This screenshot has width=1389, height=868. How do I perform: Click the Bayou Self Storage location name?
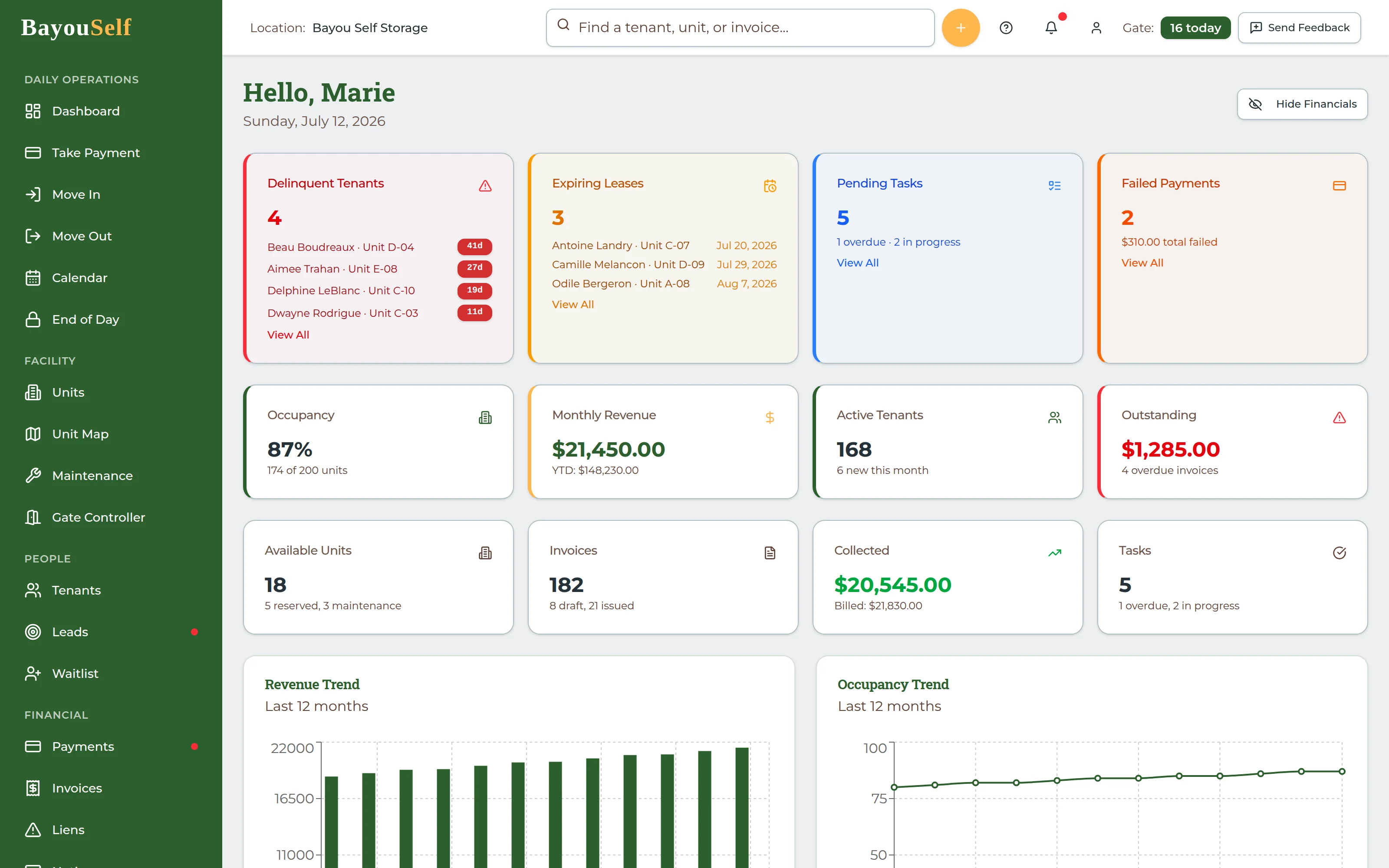point(370,27)
